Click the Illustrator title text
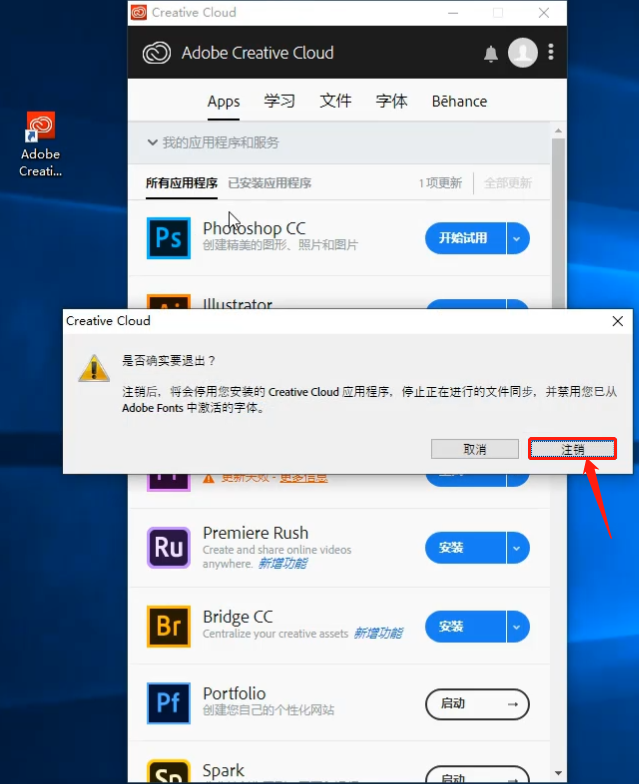 pos(238,303)
